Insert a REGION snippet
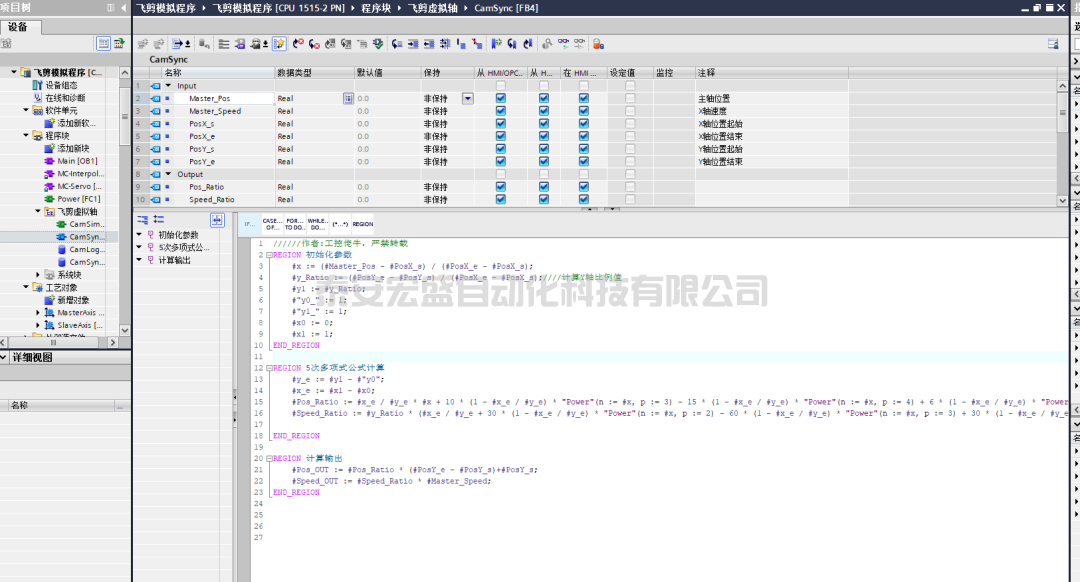This screenshot has height=582, width=1080. click(362, 224)
